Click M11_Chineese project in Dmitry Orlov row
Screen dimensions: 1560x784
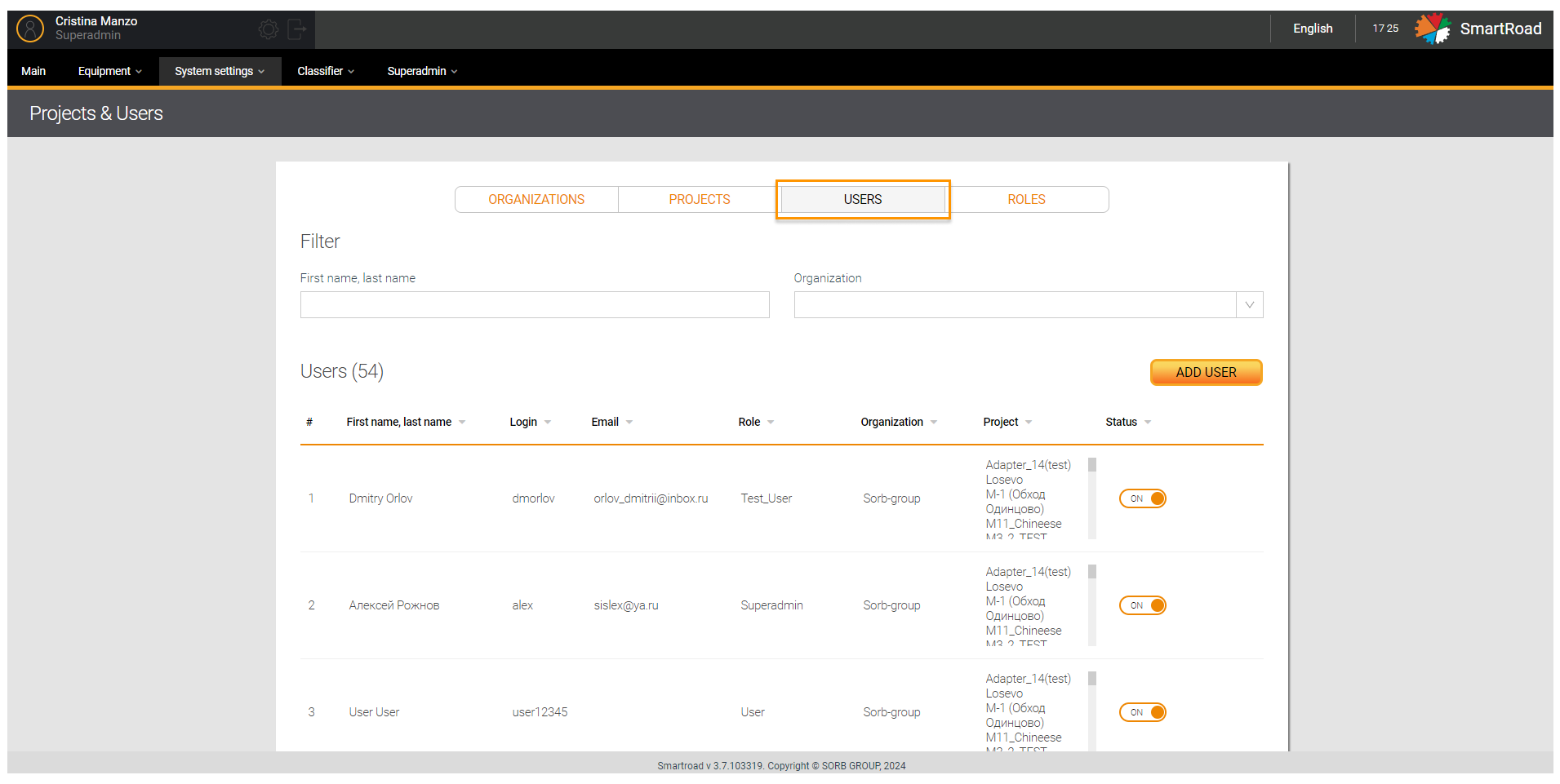(1024, 524)
